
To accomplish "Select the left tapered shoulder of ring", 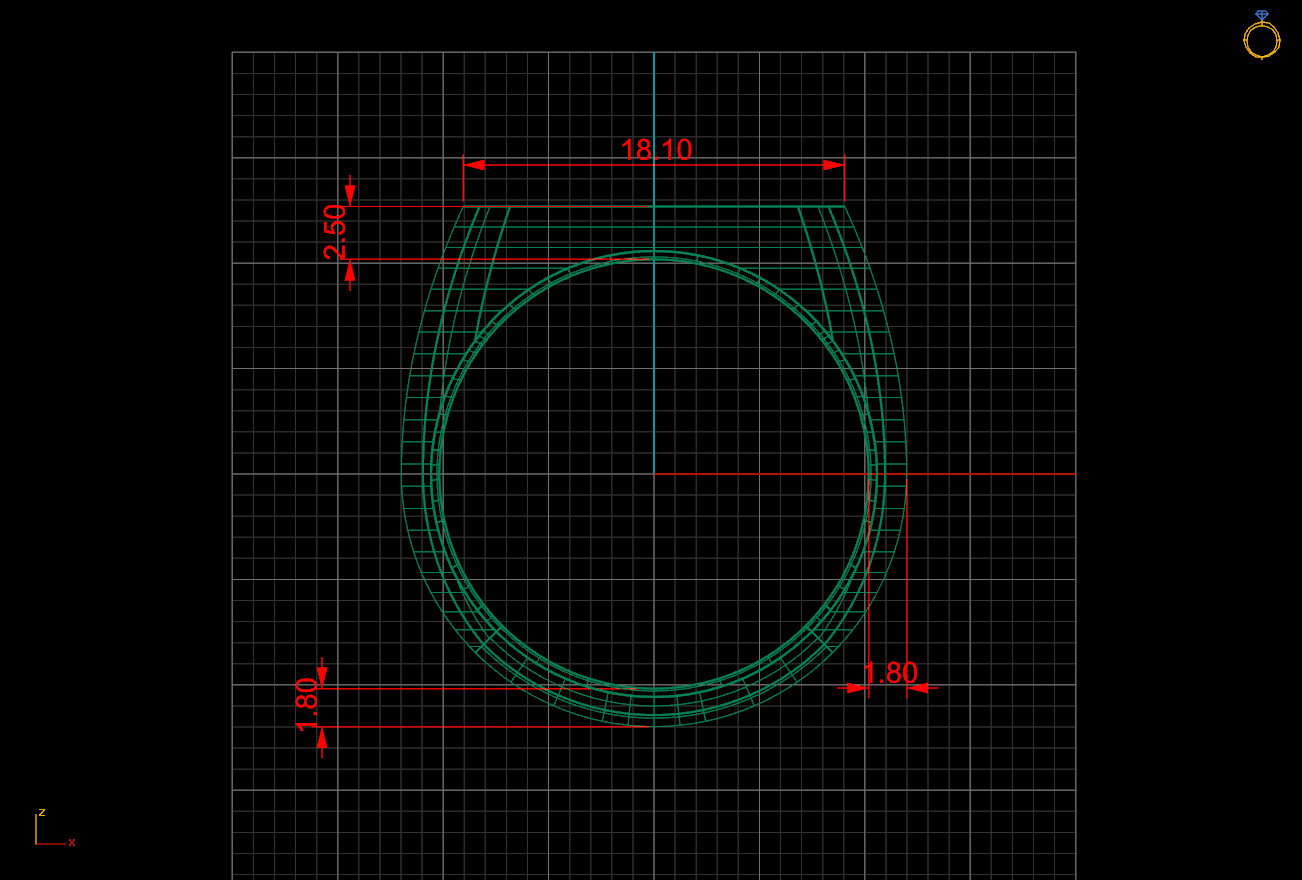I will (x=490, y=270).
